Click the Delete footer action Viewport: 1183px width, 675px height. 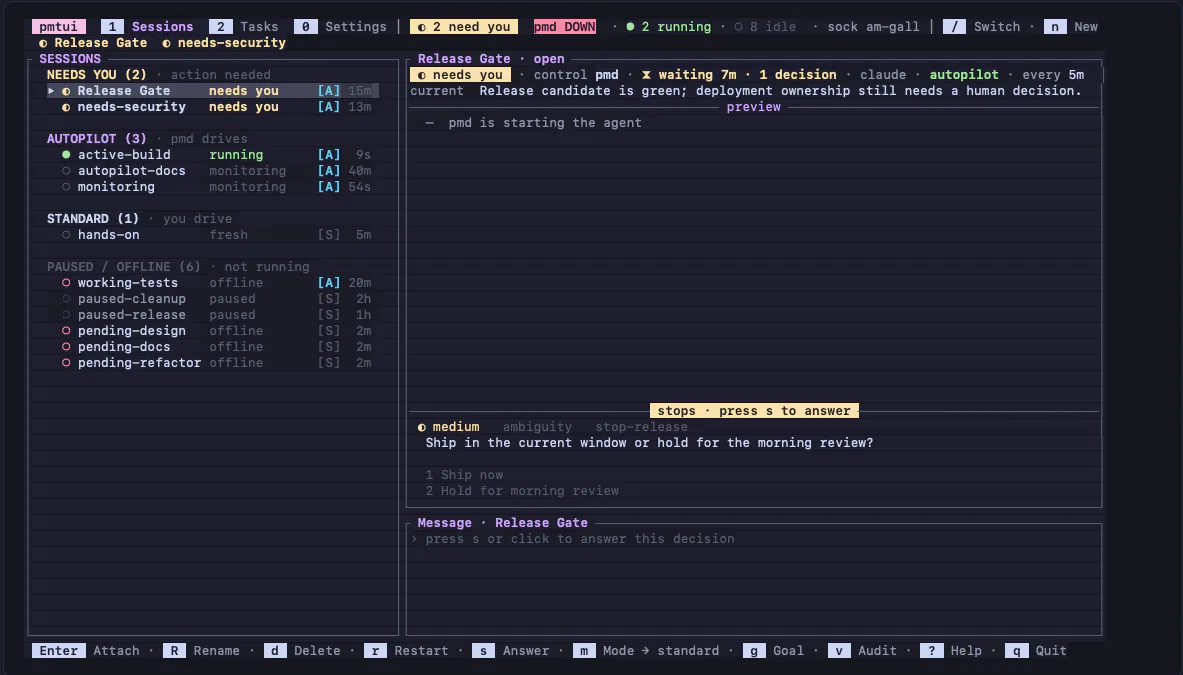pyautogui.click(x=302, y=650)
